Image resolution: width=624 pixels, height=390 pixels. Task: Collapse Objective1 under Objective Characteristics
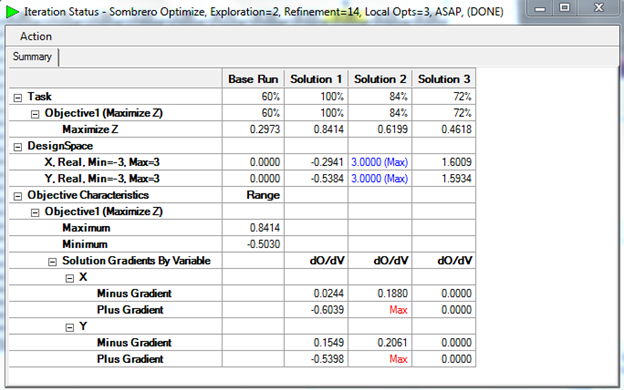click(x=35, y=213)
